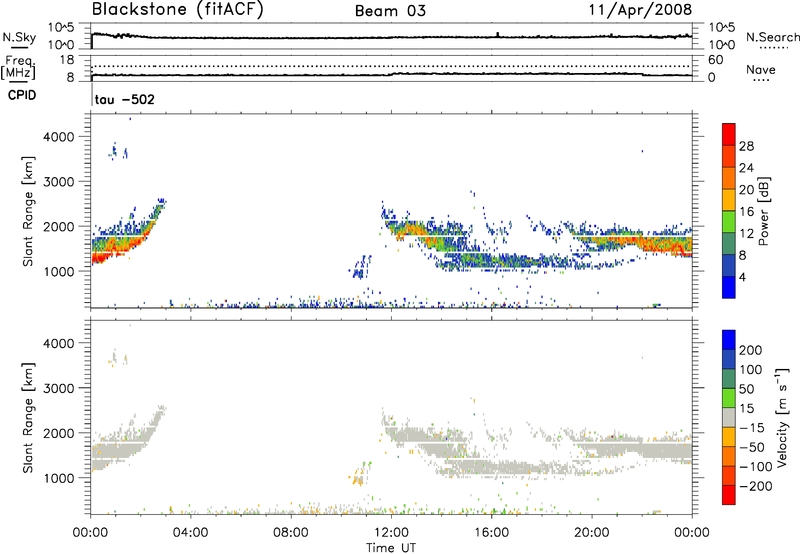The image size is (800, 554).
Task: Click the 'CPID' label
Action: [x=22, y=95]
